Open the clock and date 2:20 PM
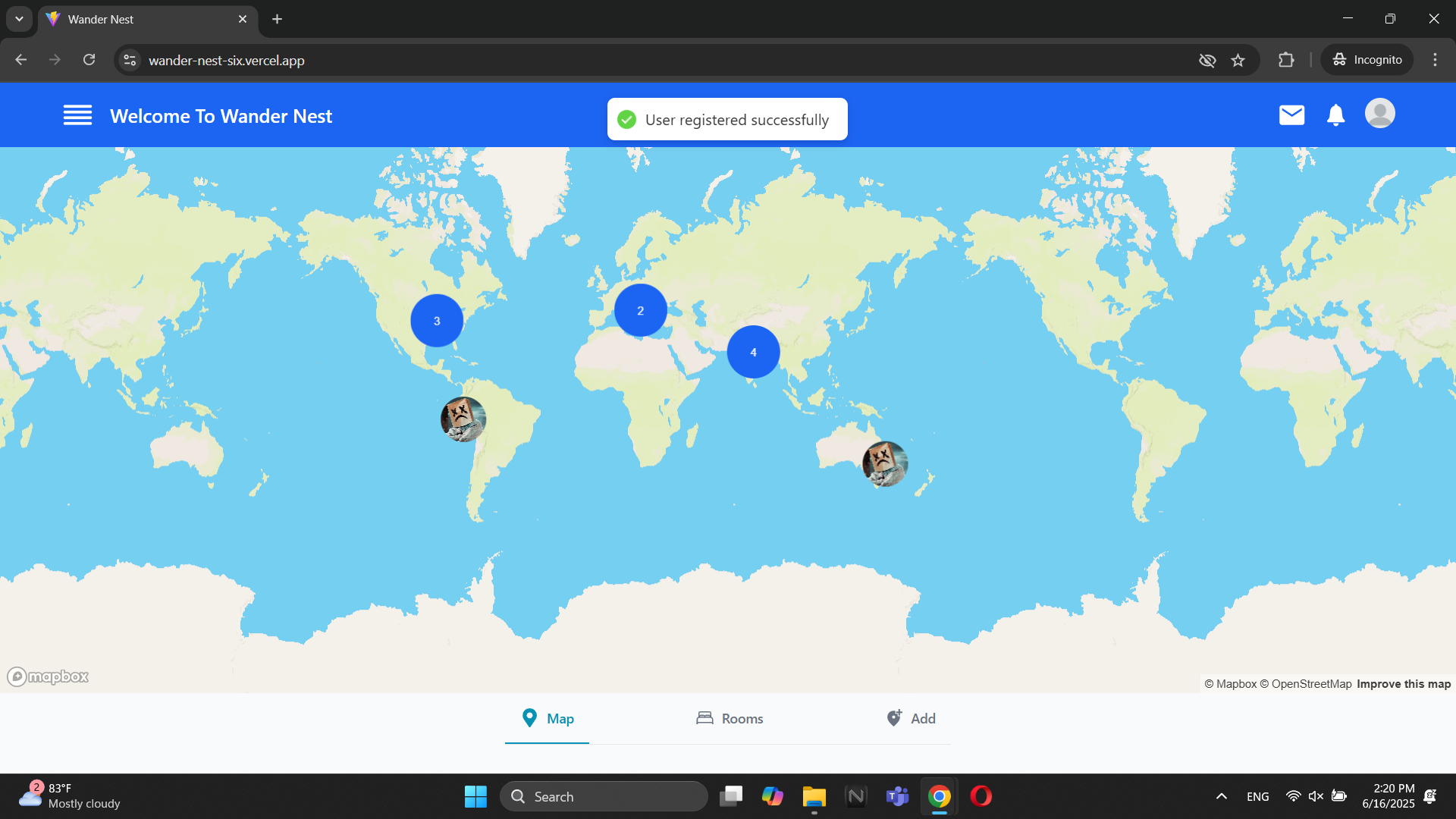The width and height of the screenshot is (1456, 819). [1388, 796]
